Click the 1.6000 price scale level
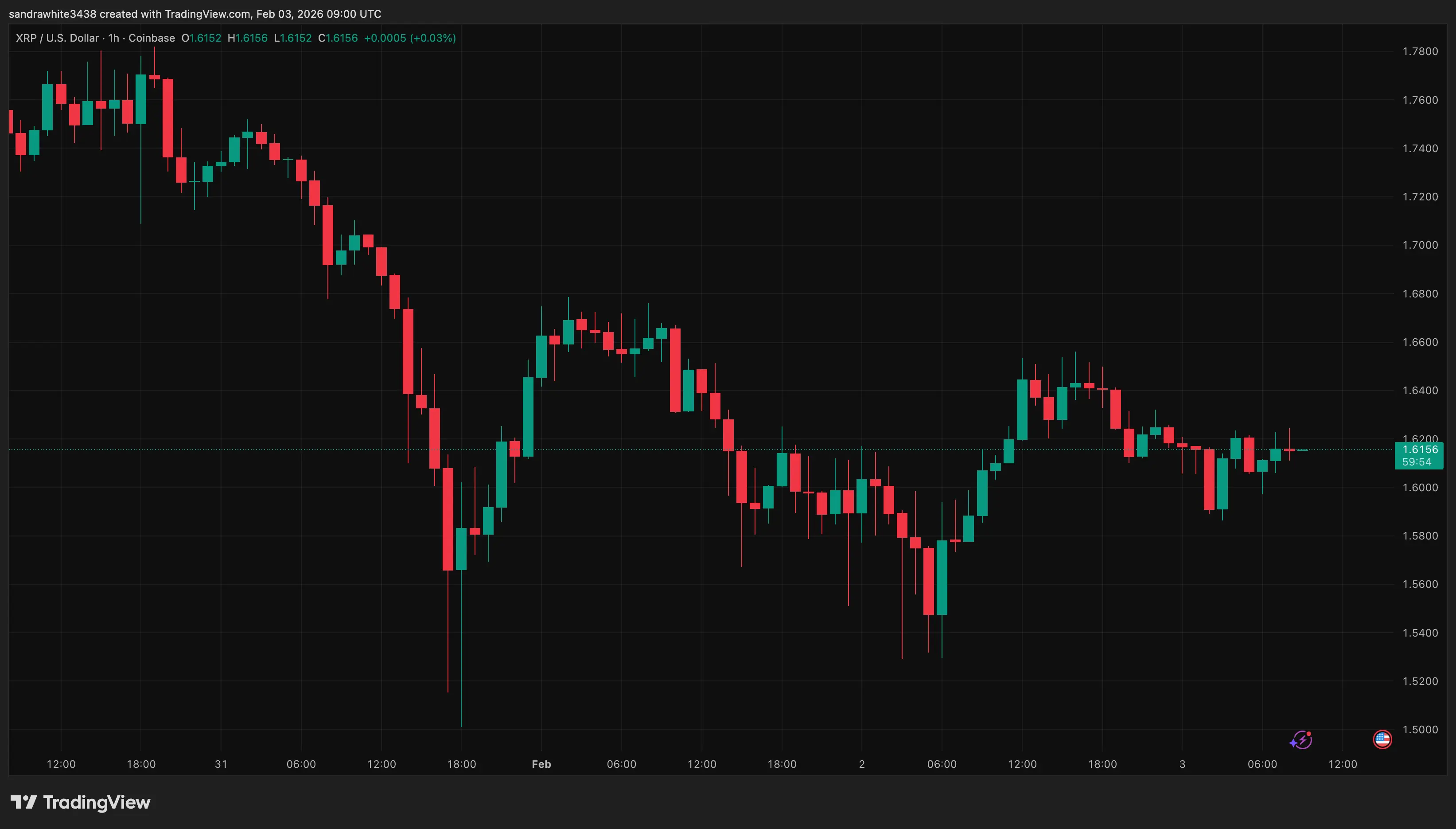Screen dimensions: 1456x829 coord(1420,487)
